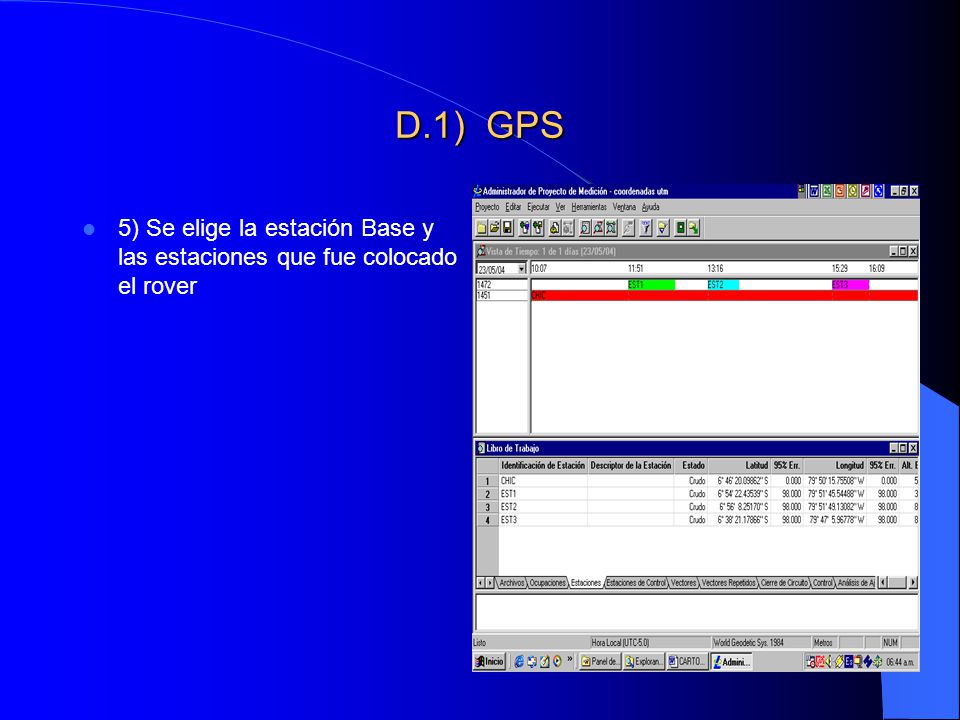Click the Es language indicator tray icon
This screenshot has height=720, width=960.
tap(849, 661)
